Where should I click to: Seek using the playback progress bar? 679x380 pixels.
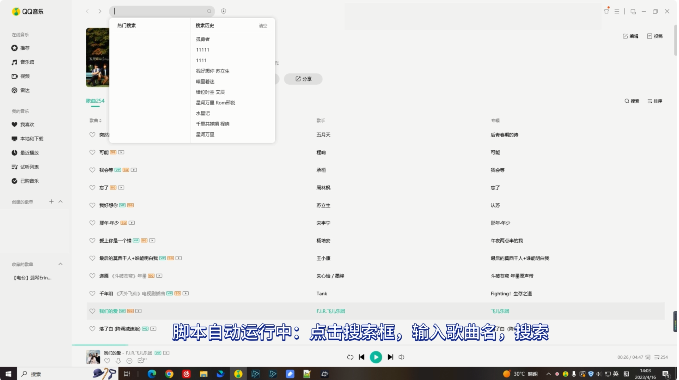(375, 345)
